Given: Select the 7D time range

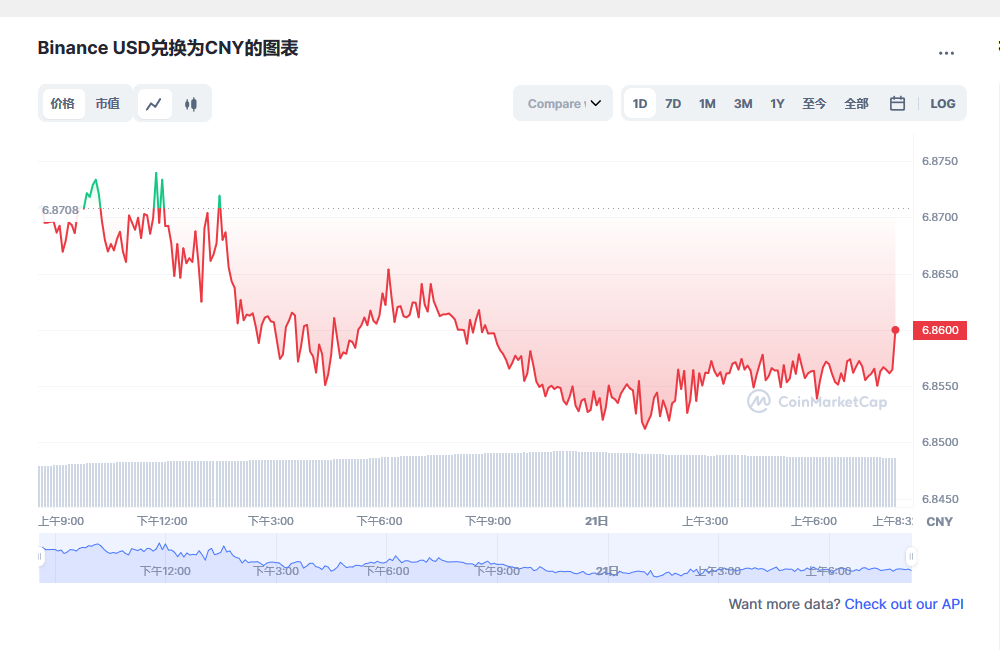Looking at the screenshot, I should (x=673, y=103).
